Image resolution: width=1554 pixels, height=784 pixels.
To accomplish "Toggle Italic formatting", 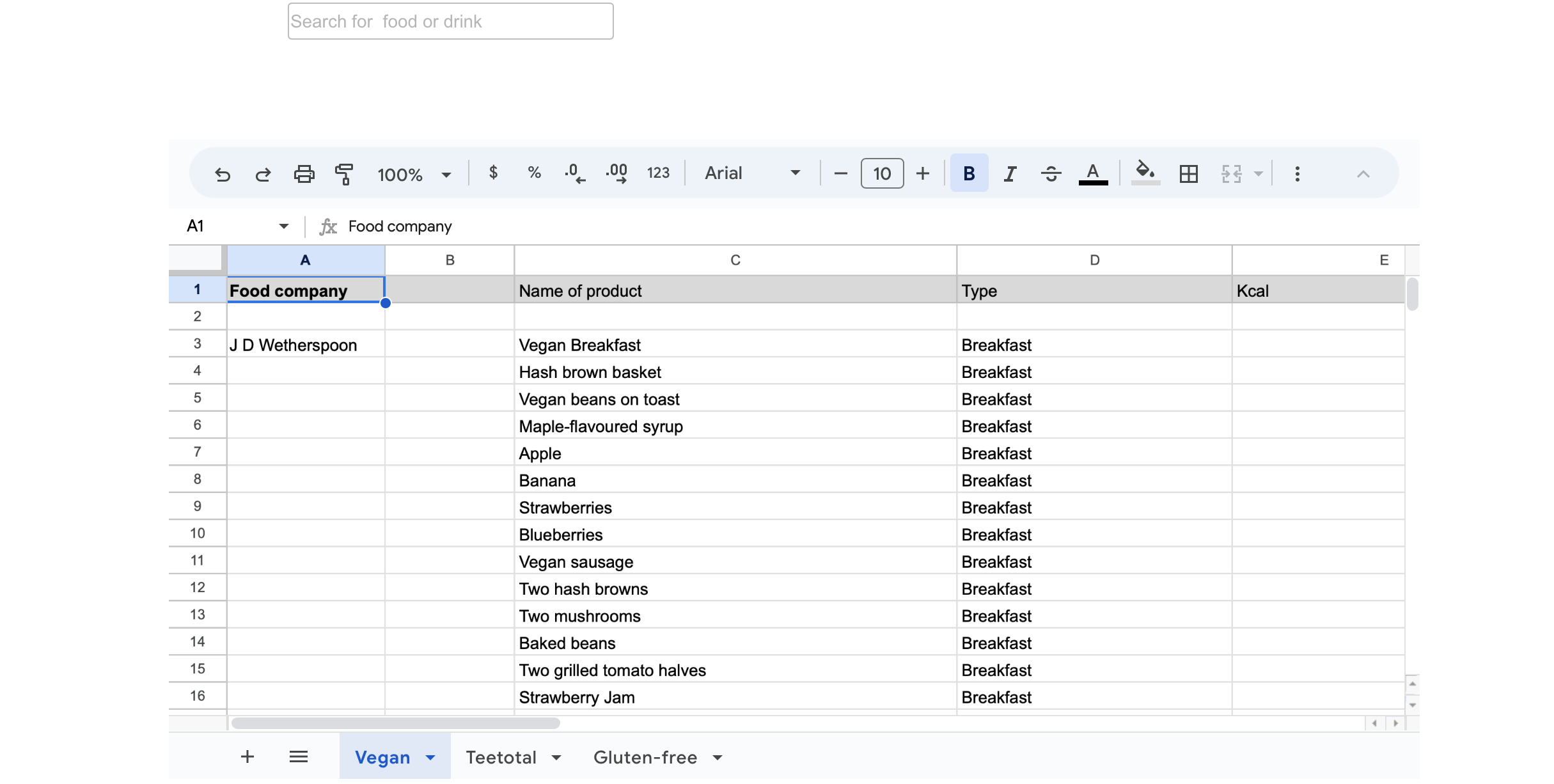I will tap(1010, 173).
